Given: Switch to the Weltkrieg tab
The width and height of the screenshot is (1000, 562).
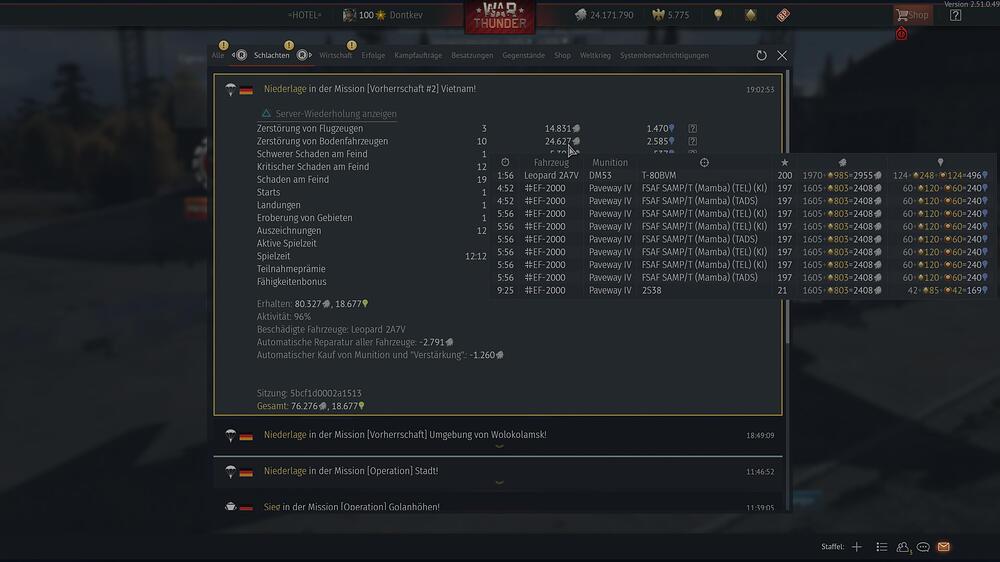Looking at the screenshot, I should pyautogui.click(x=595, y=55).
